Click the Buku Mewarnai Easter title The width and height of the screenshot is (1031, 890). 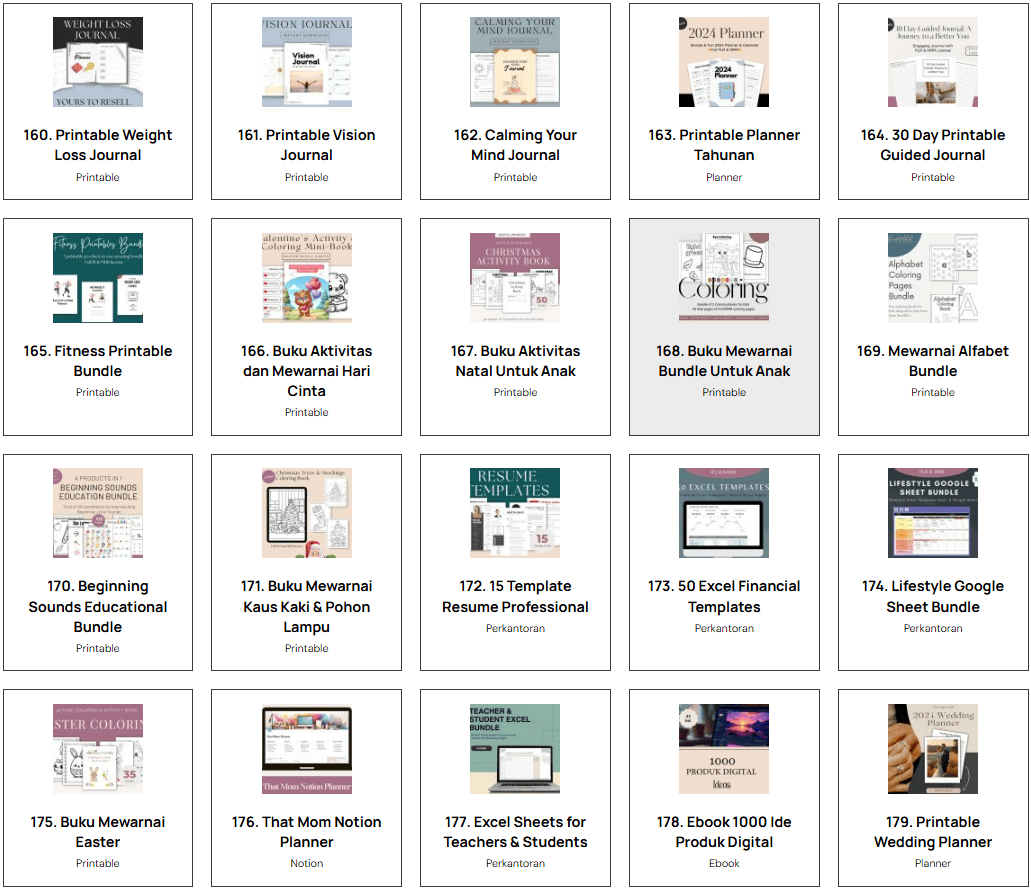pyautogui.click(x=98, y=832)
